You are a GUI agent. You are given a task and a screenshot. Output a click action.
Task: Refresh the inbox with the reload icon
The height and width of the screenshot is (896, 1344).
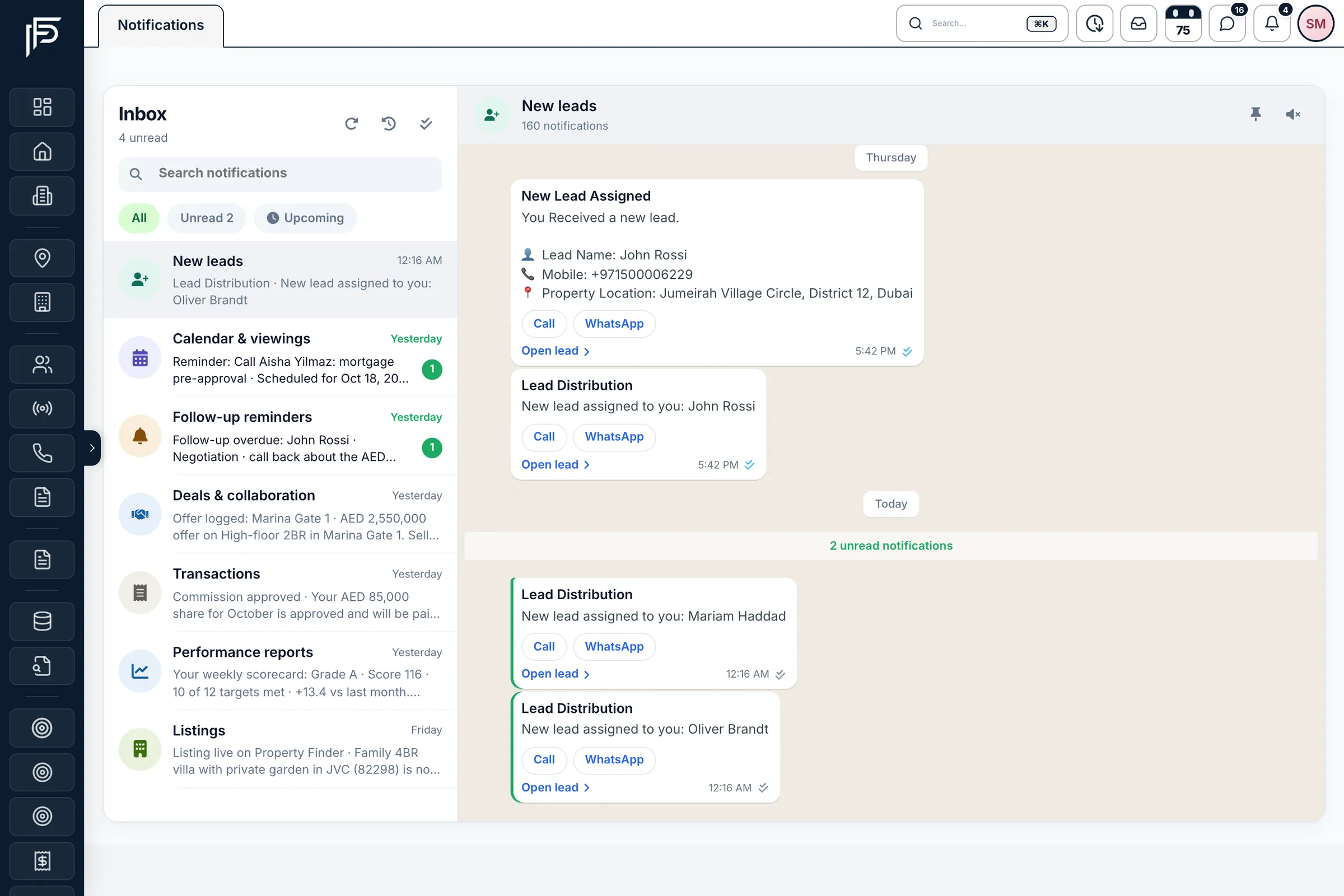[x=352, y=123]
